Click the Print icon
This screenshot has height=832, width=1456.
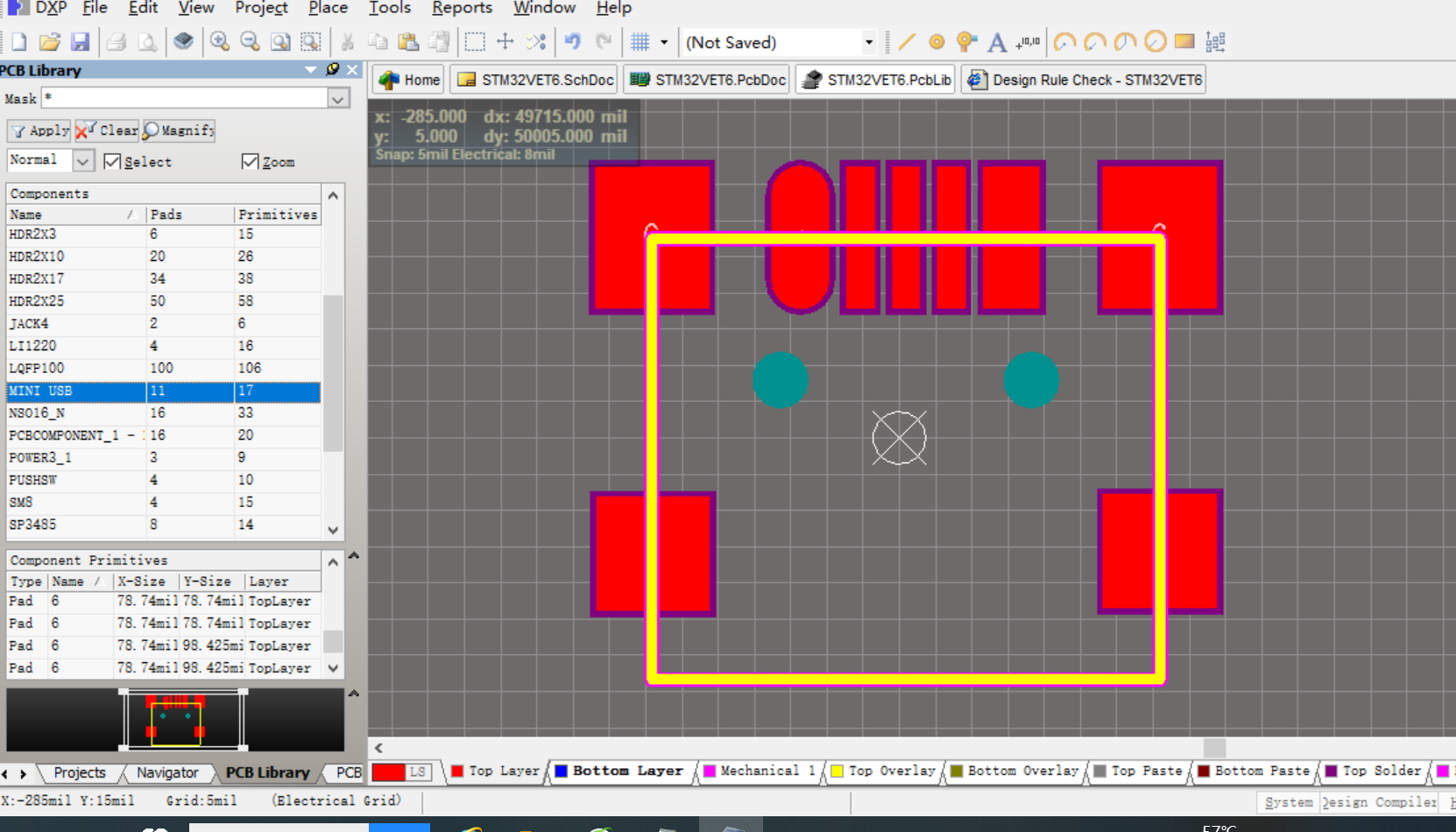coord(116,42)
